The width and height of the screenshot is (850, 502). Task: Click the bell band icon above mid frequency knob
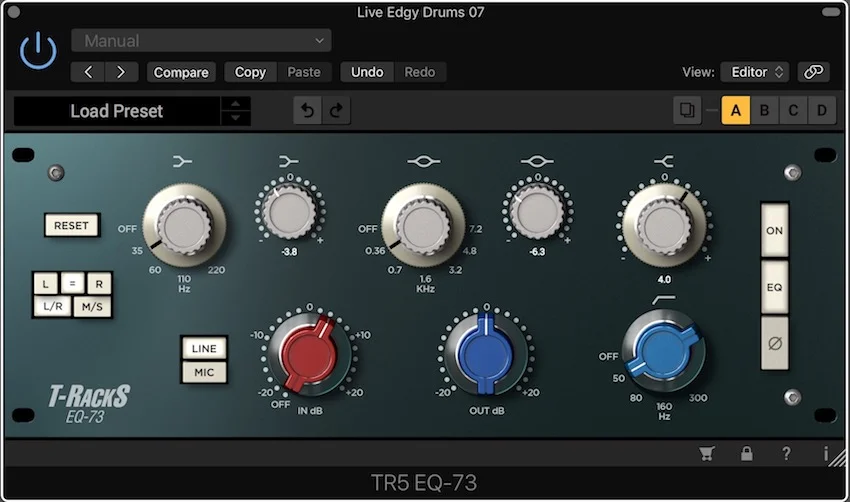click(424, 161)
